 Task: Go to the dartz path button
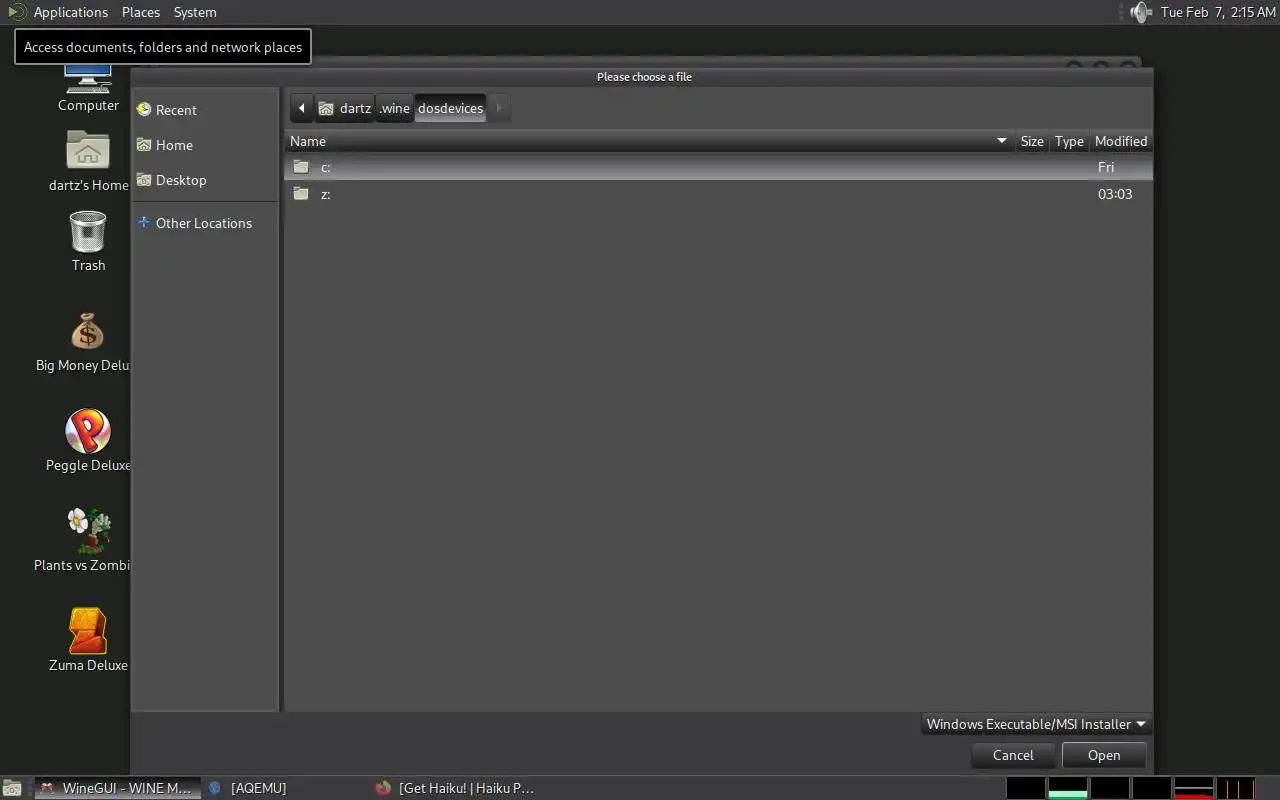coord(345,108)
